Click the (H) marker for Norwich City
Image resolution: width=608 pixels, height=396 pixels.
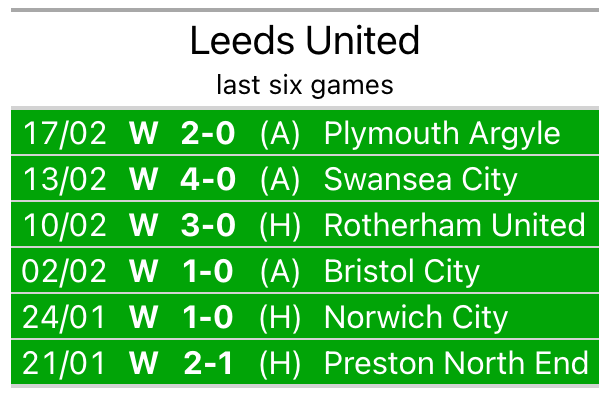pyautogui.click(x=280, y=317)
